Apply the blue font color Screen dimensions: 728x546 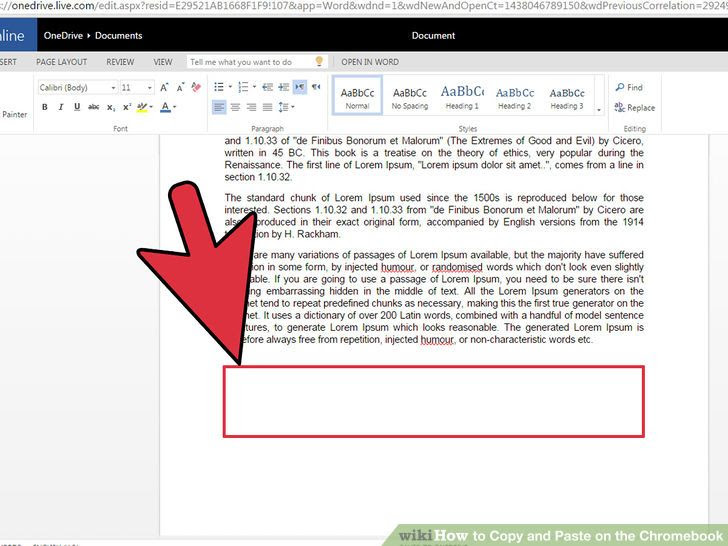pyautogui.click(x=165, y=107)
